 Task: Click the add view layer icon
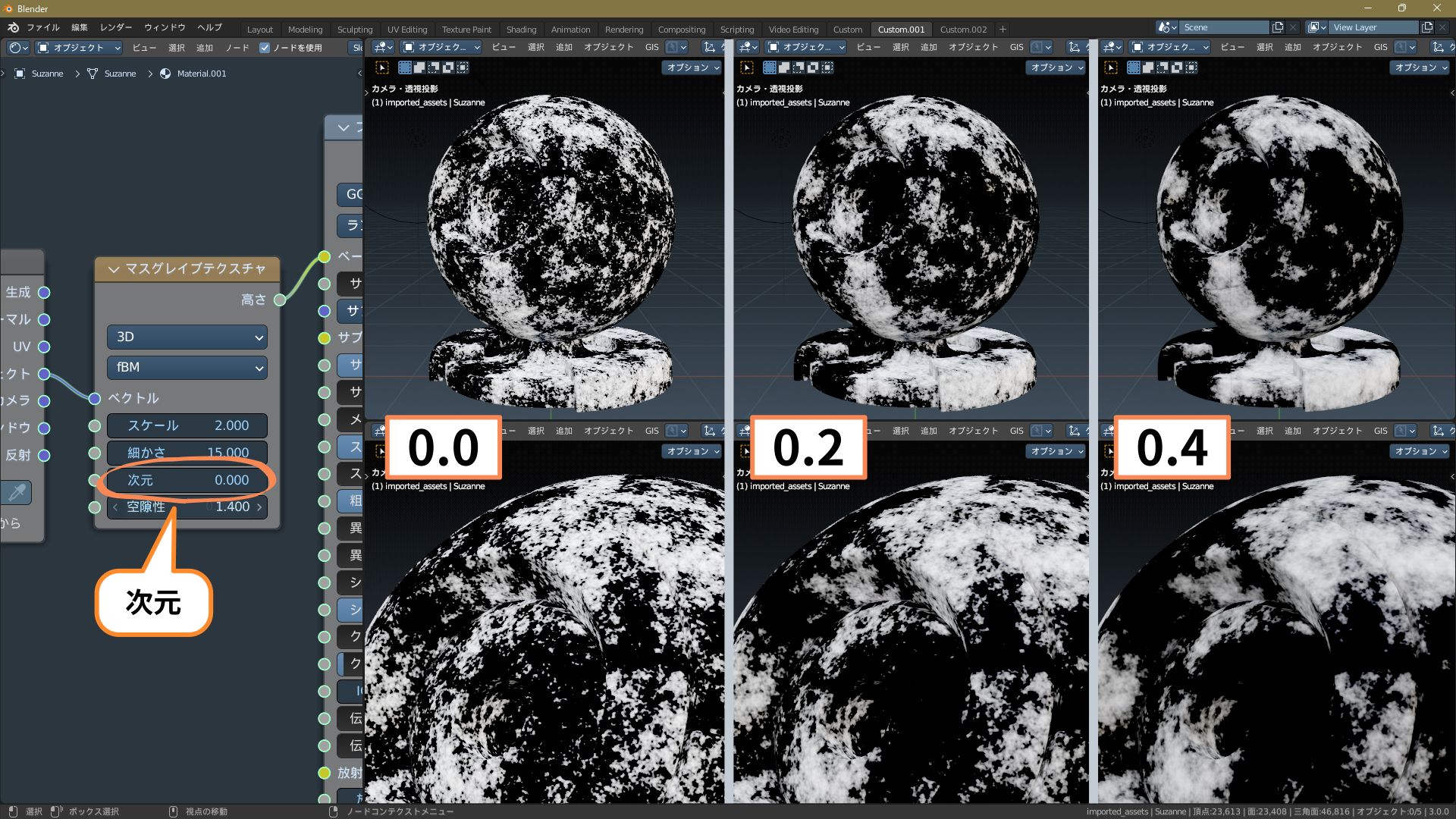pyautogui.click(x=1427, y=27)
